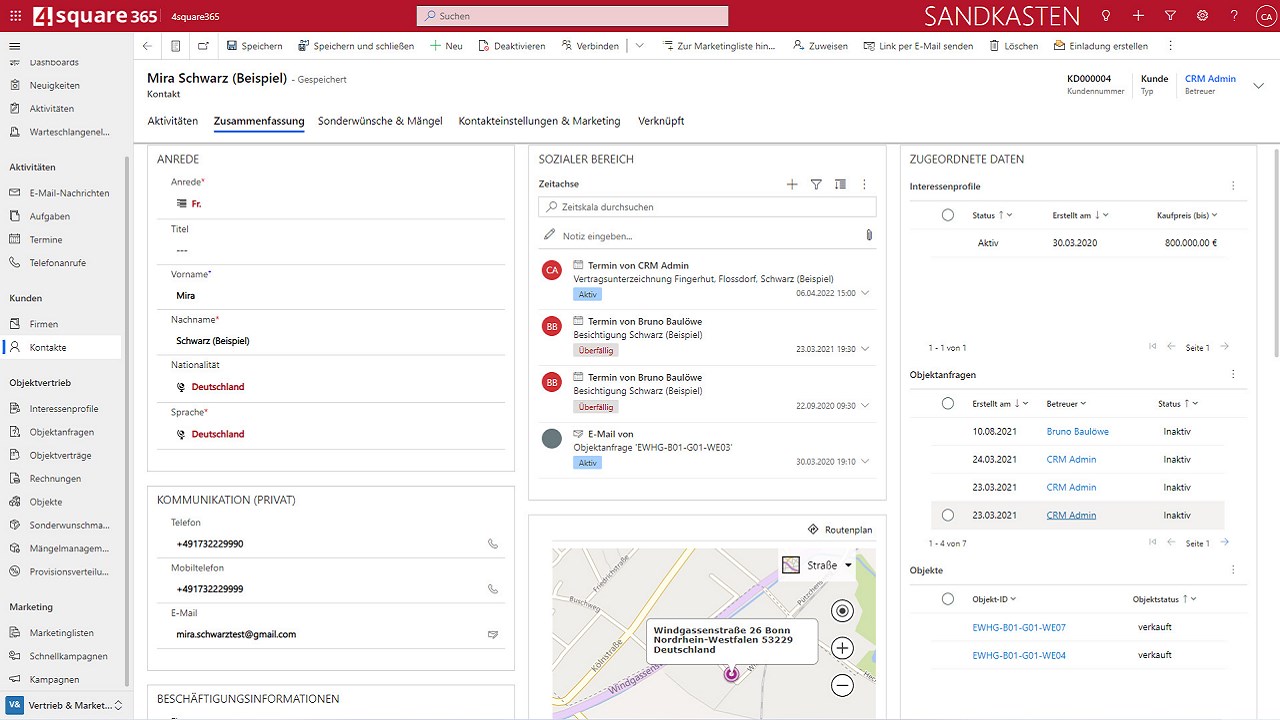Click the map location pin

pyautogui.click(x=731, y=674)
